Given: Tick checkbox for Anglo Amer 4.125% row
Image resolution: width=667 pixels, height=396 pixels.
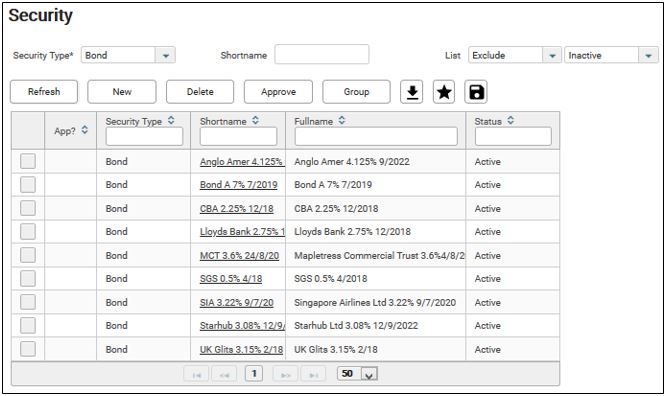Looking at the screenshot, I should click(28, 161).
